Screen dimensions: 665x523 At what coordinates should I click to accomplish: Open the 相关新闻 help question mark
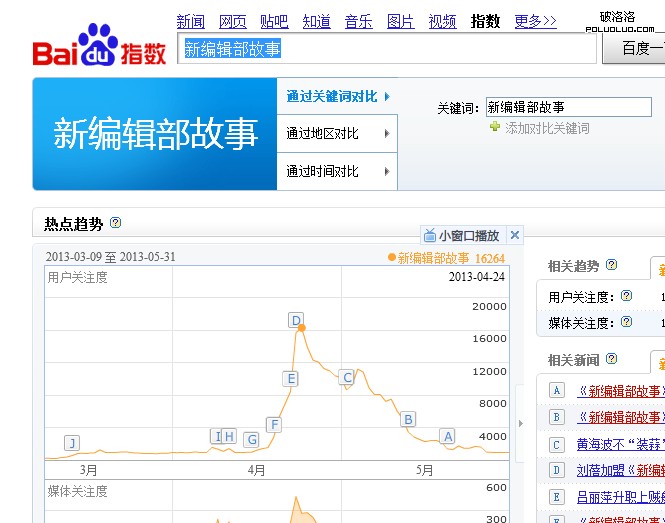(611, 359)
